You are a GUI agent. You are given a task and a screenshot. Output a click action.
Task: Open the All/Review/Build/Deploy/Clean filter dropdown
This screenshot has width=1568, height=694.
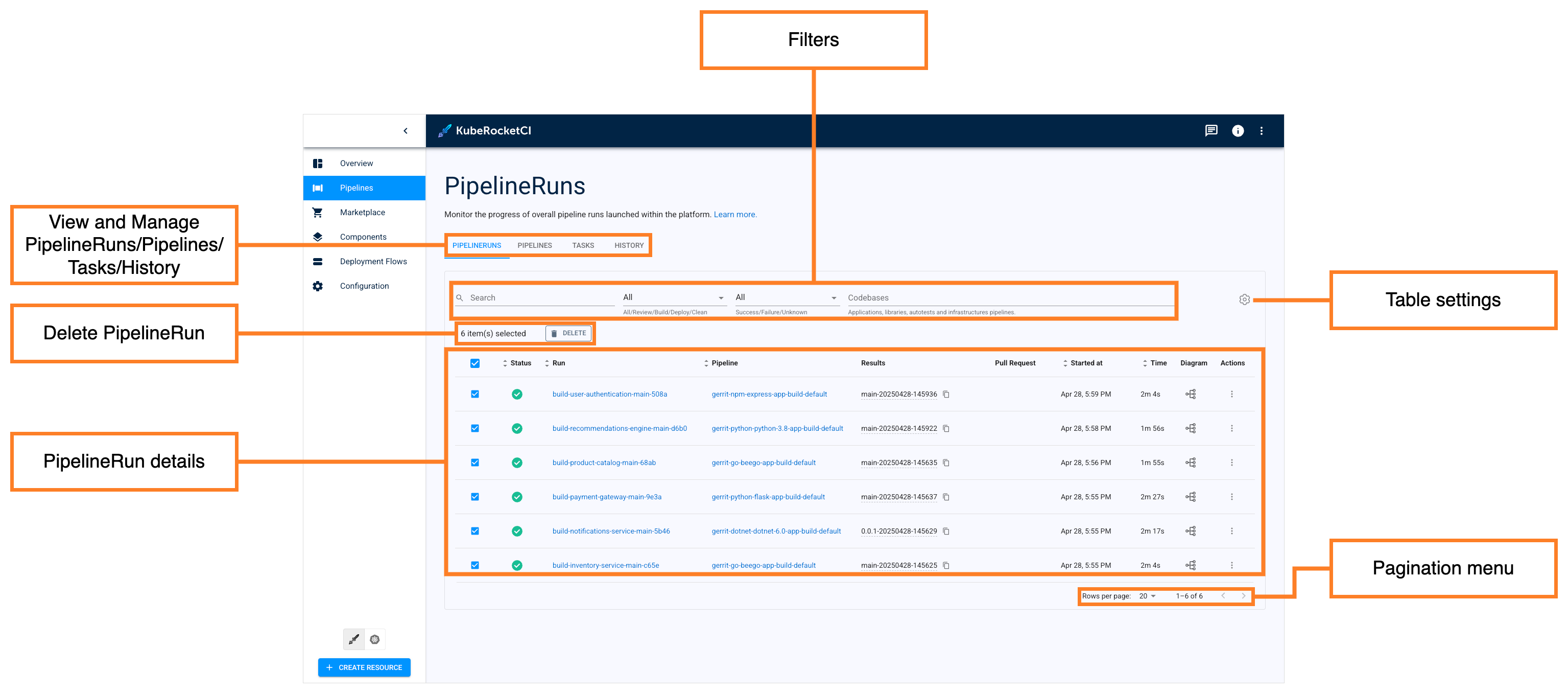(x=673, y=297)
